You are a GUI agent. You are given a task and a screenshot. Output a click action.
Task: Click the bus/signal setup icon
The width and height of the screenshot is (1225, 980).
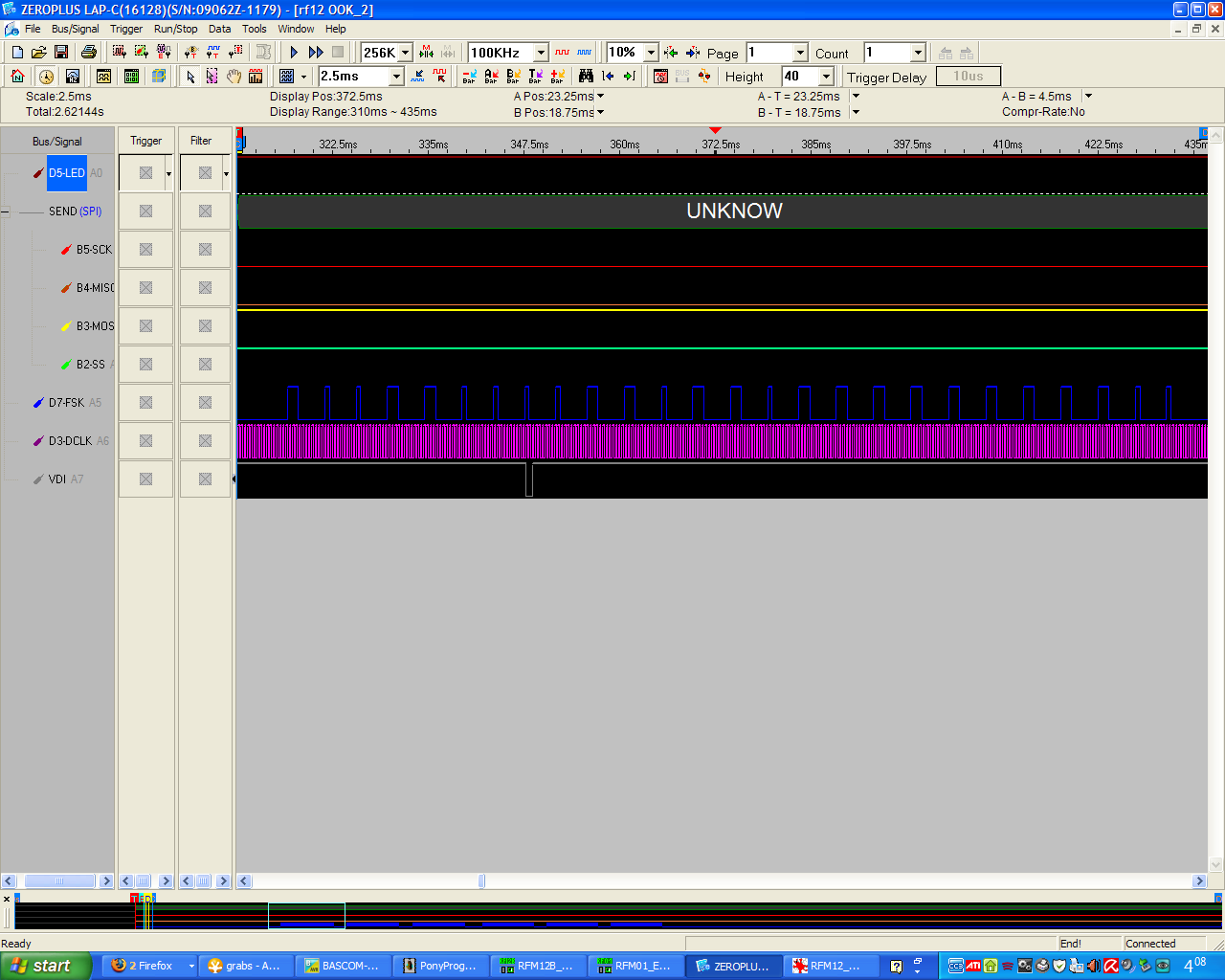point(119,53)
